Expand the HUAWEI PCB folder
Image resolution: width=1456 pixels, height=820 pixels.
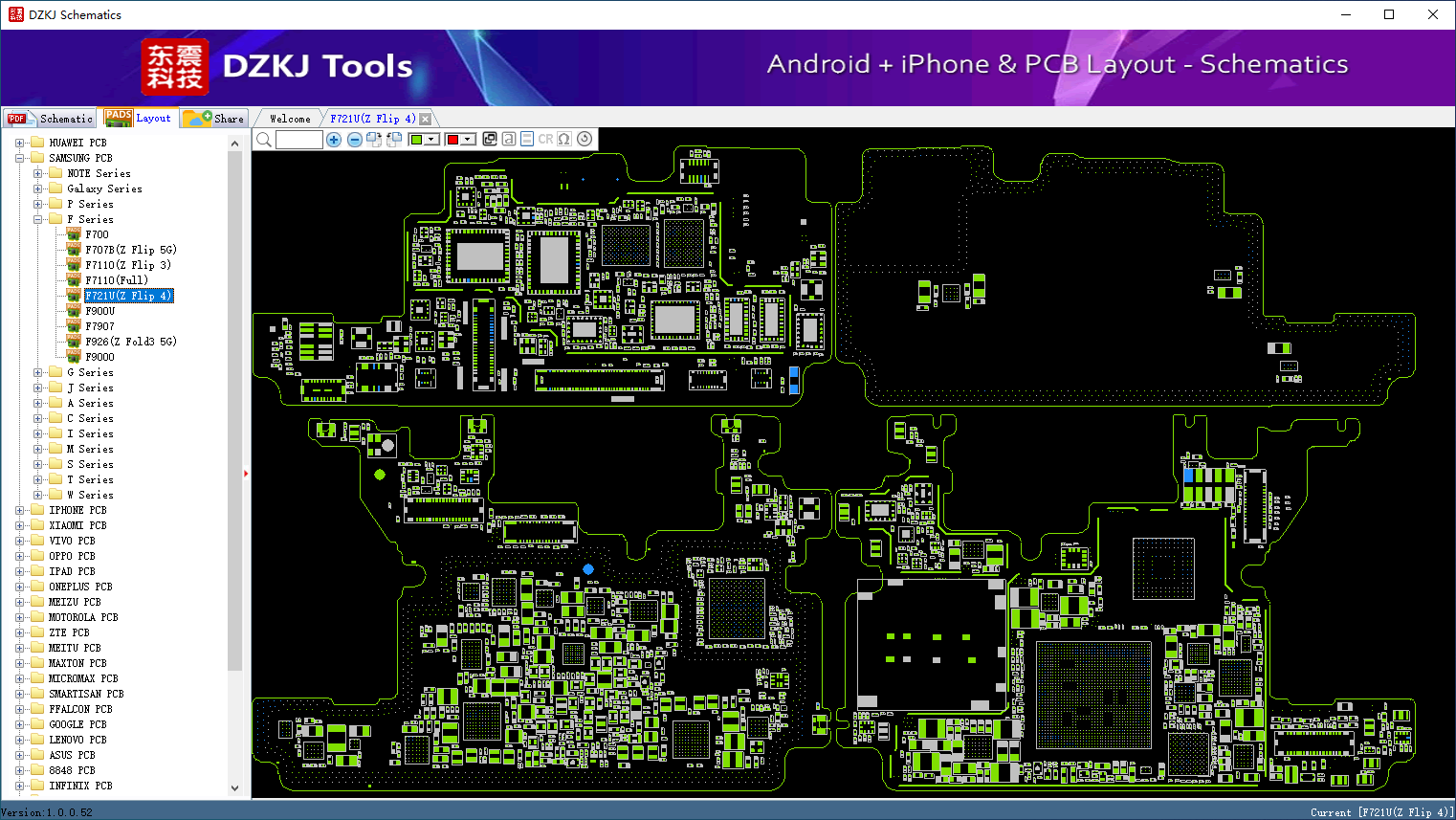click(20, 143)
